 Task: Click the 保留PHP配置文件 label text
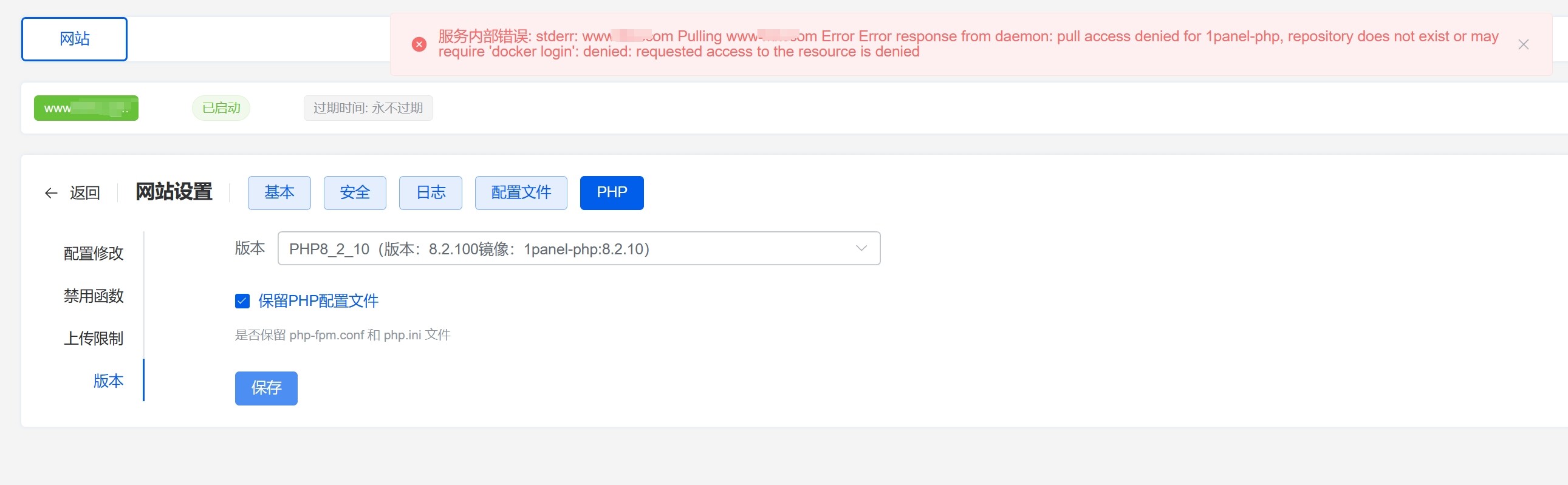pos(318,300)
